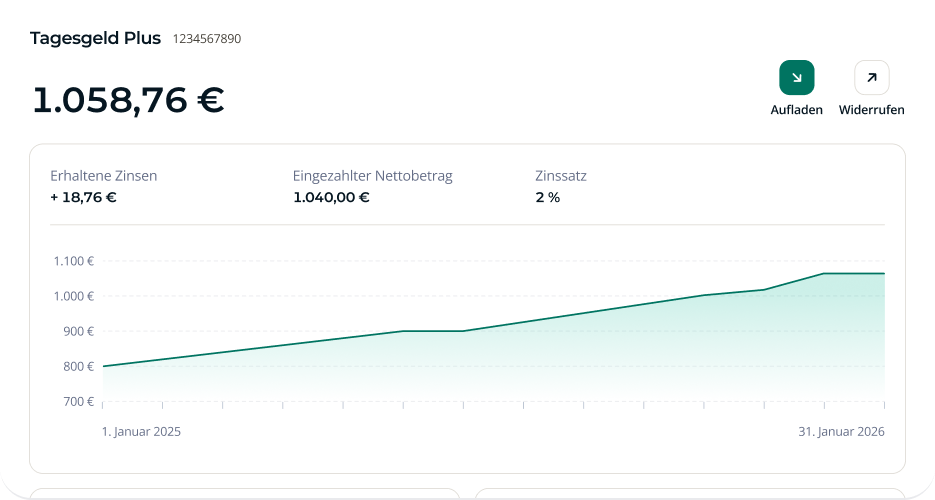The width and height of the screenshot is (935, 500).
Task: Click the Zinssatz label
Action: point(560,176)
